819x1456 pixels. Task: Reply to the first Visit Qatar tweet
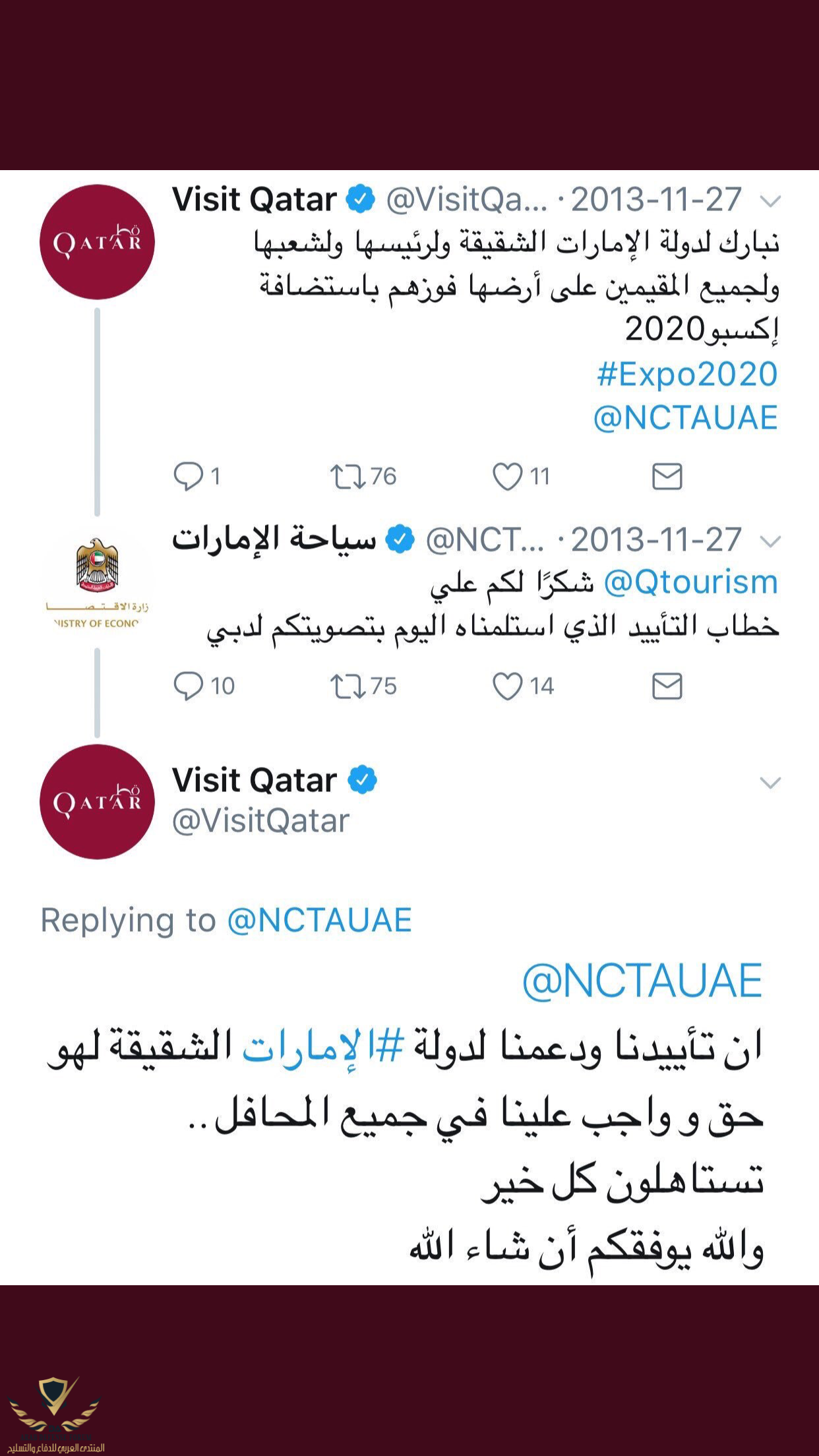tap(189, 476)
